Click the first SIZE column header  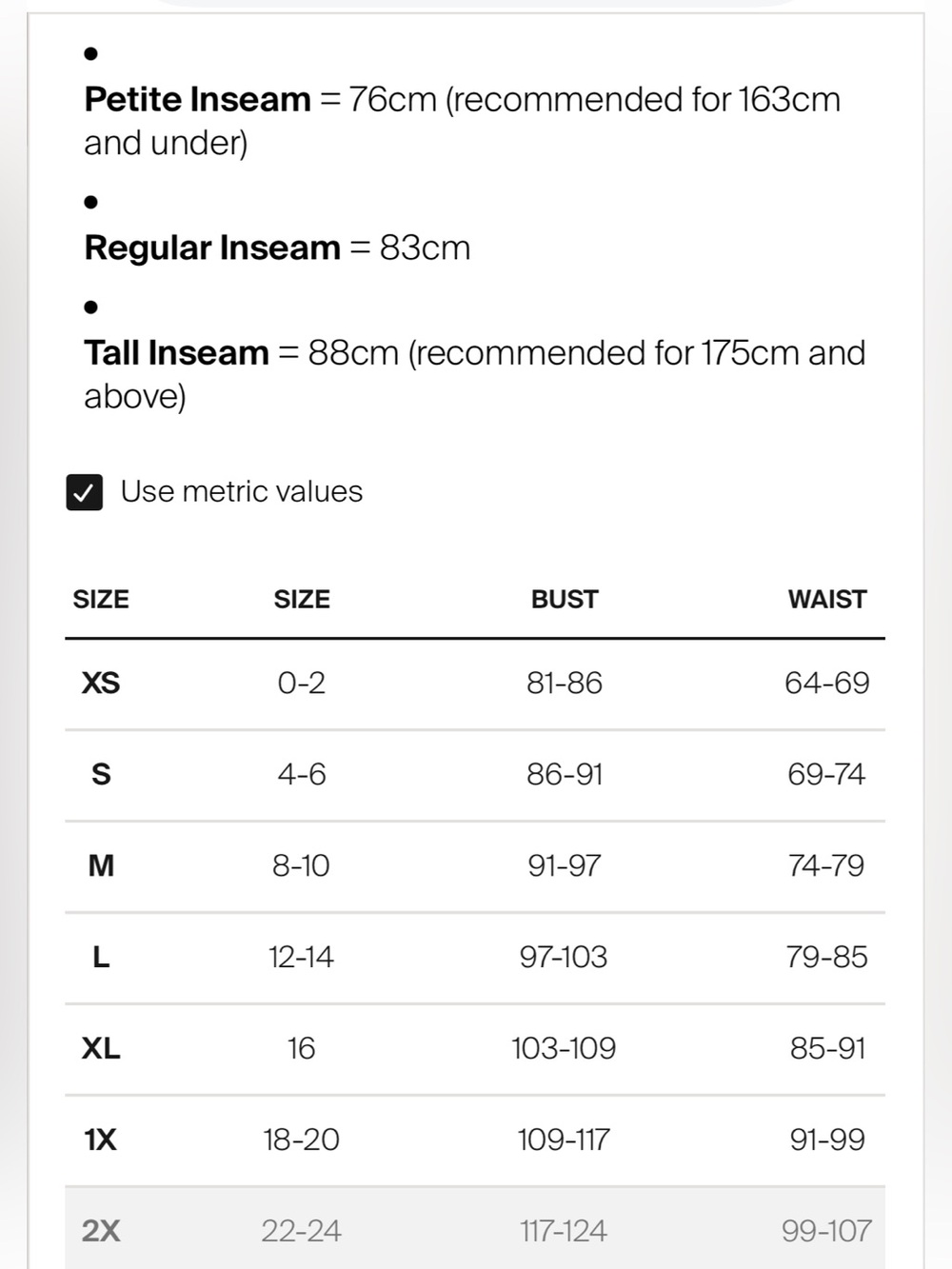pyautogui.click(x=101, y=599)
